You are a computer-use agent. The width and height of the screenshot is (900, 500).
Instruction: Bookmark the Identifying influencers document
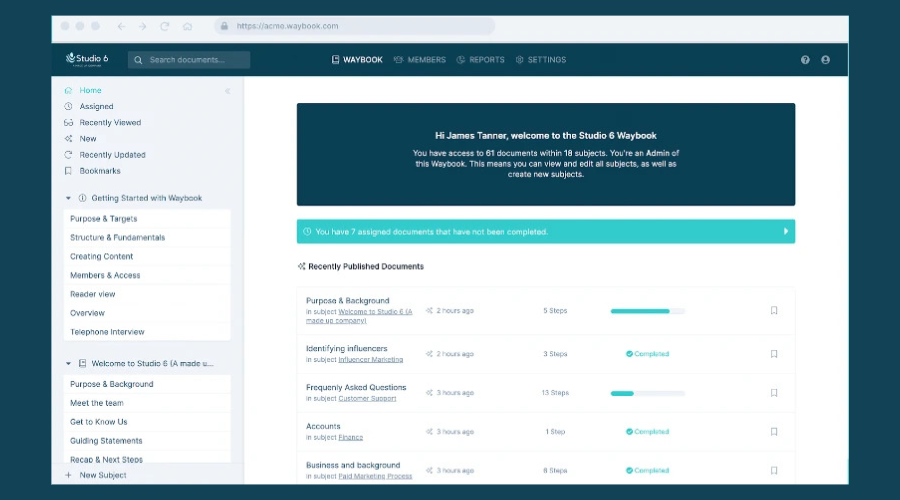pos(774,354)
